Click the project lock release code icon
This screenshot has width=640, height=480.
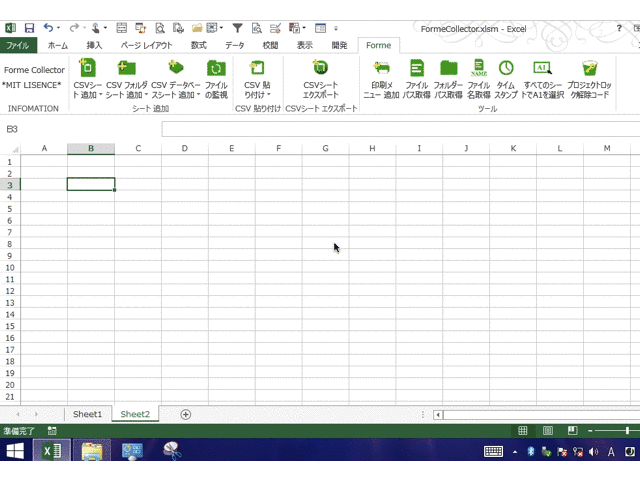(589, 69)
